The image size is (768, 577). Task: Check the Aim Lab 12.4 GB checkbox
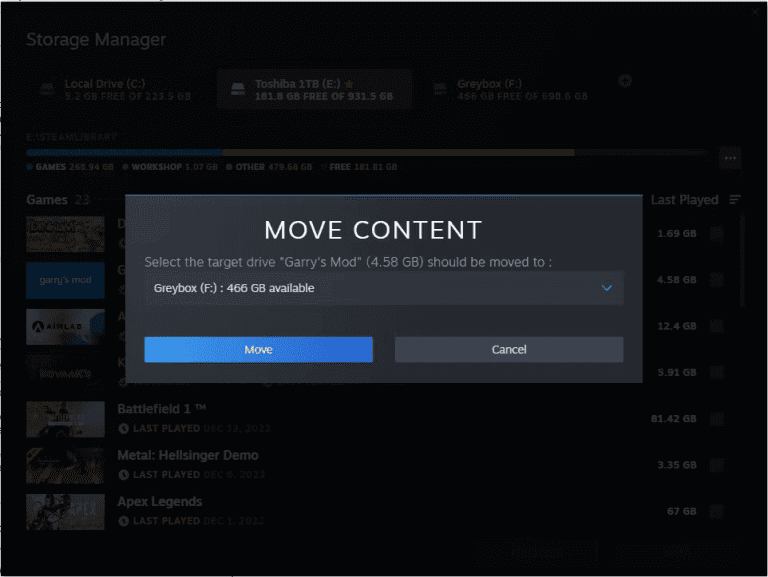717,326
